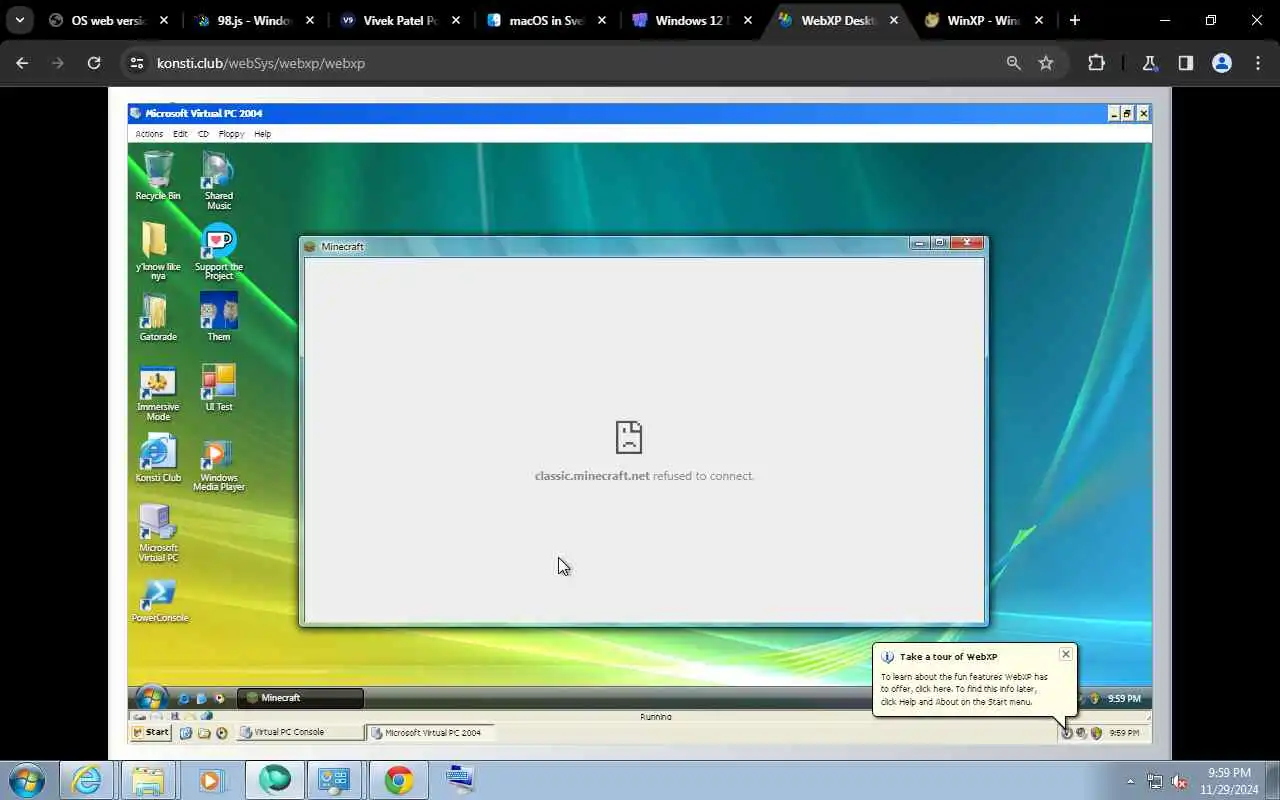Toggle the Chrome side panel
Image resolution: width=1280 pixels, height=800 pixels.
[x=1186, y=63]
